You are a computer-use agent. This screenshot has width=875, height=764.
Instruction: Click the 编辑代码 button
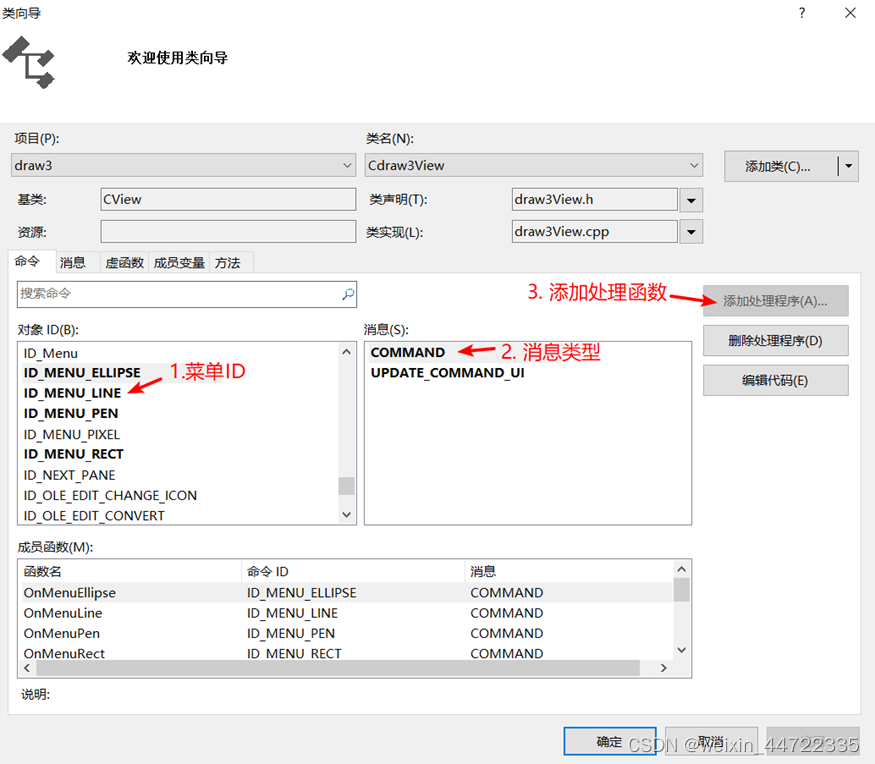point(775,380)
